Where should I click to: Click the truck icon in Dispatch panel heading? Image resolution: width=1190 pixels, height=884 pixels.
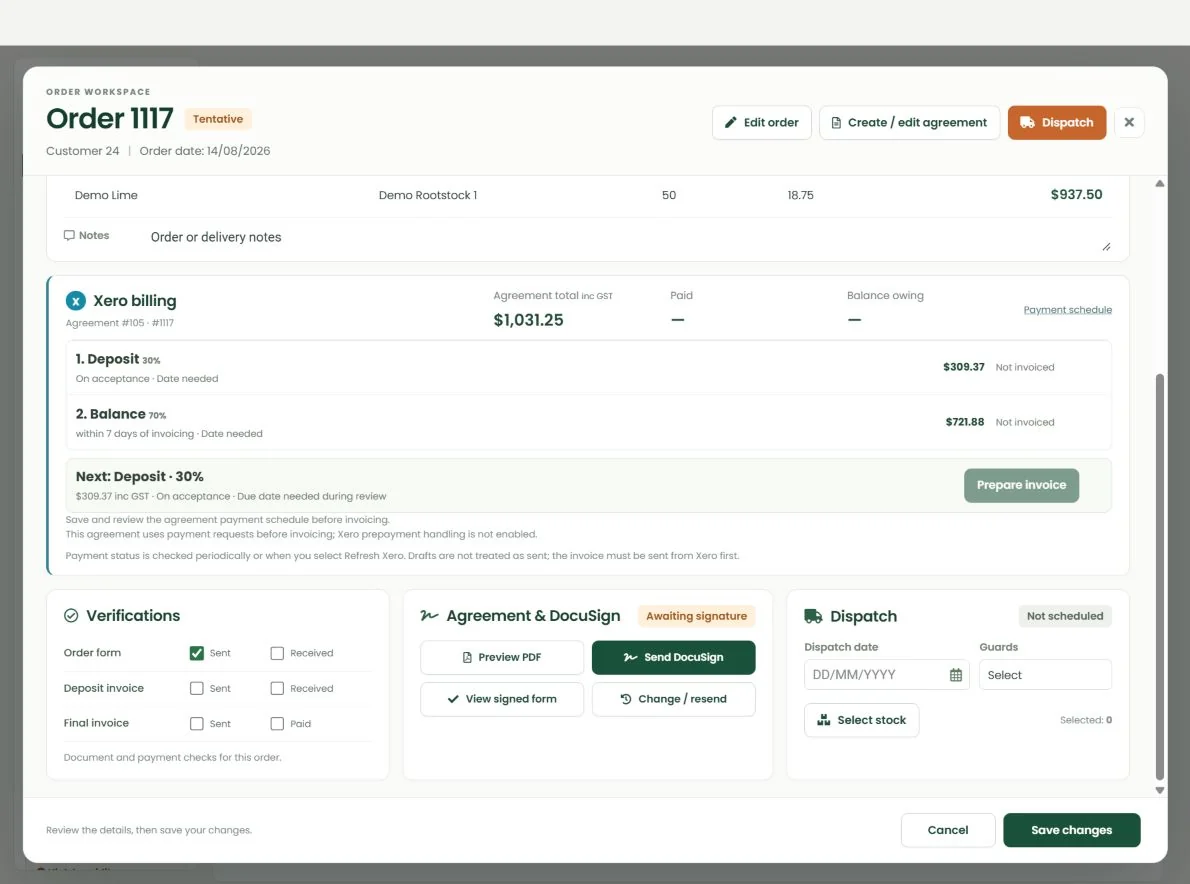pyautogui.click(x=813, y=616)
